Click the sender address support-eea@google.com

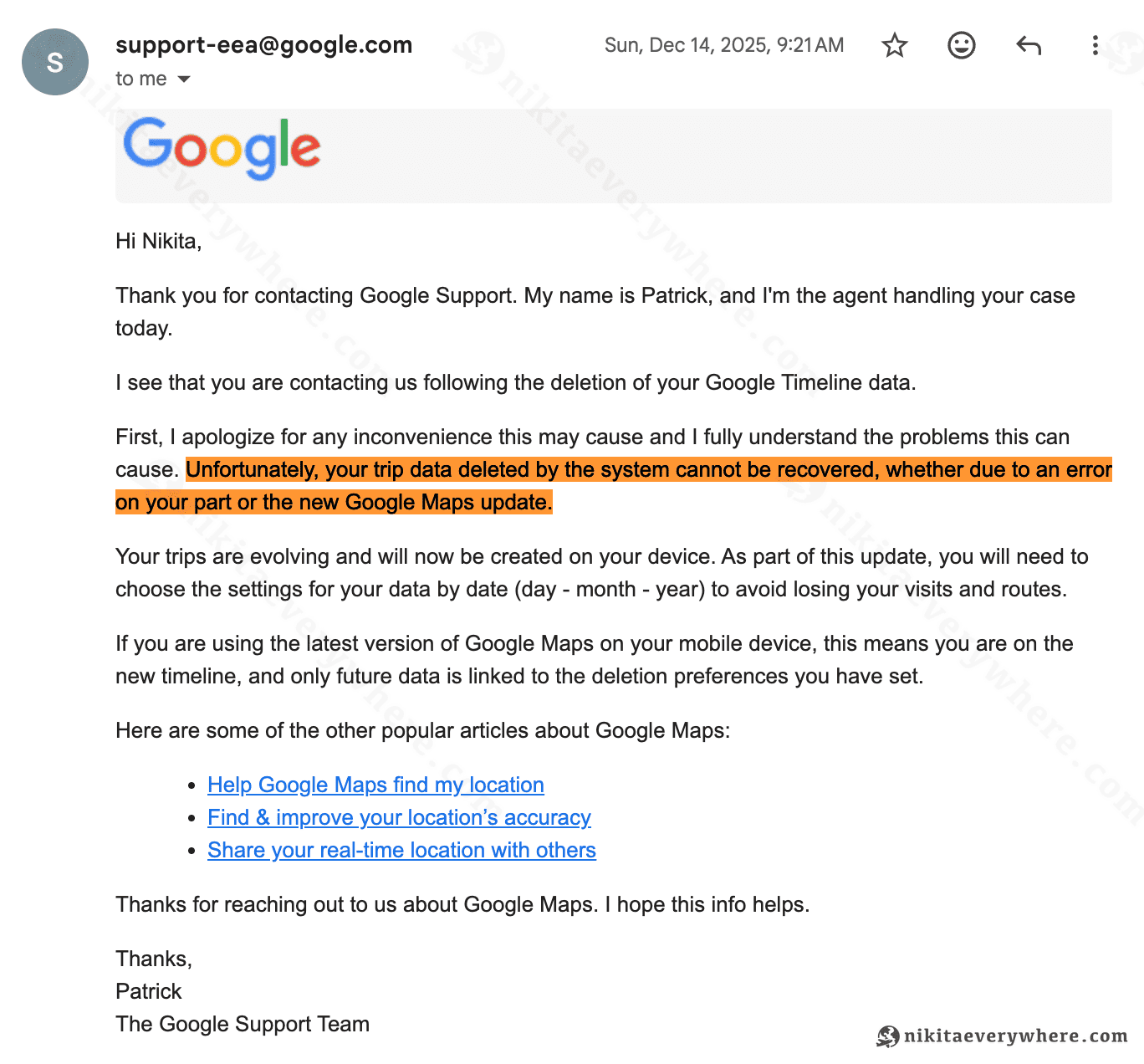(263, 45)
